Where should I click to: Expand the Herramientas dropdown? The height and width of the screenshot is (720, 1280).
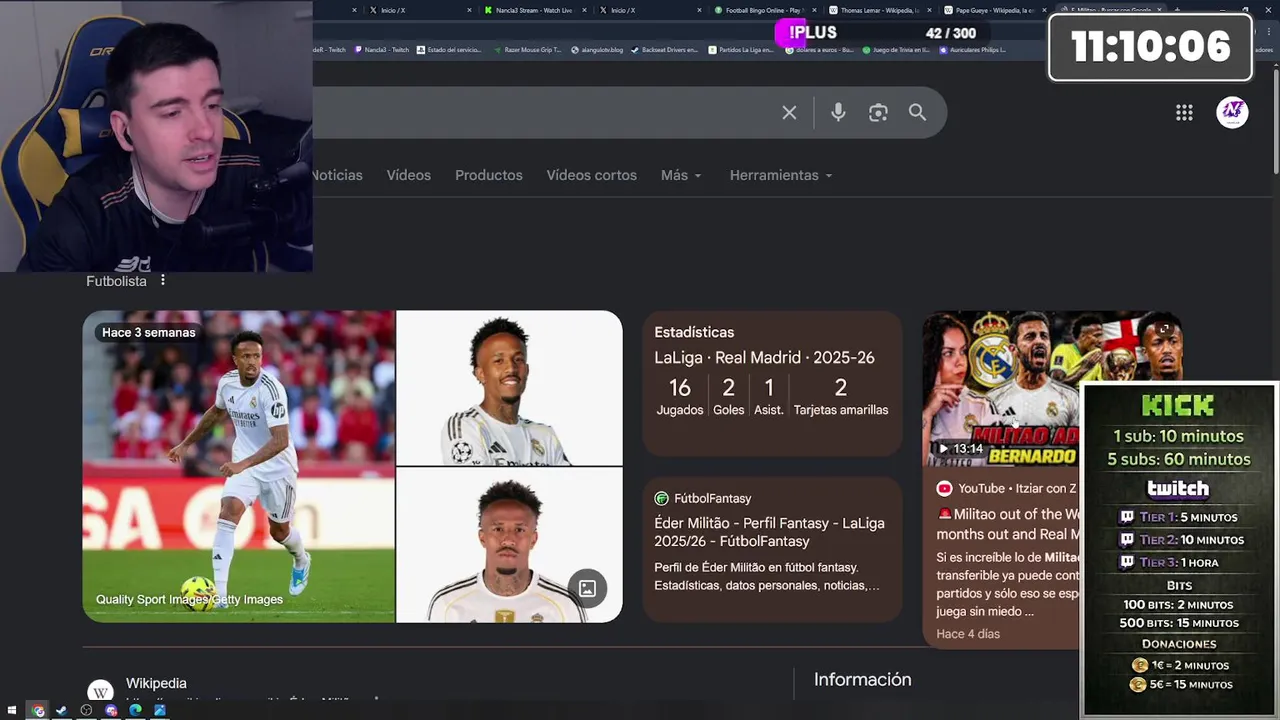[x=781, y=175]
